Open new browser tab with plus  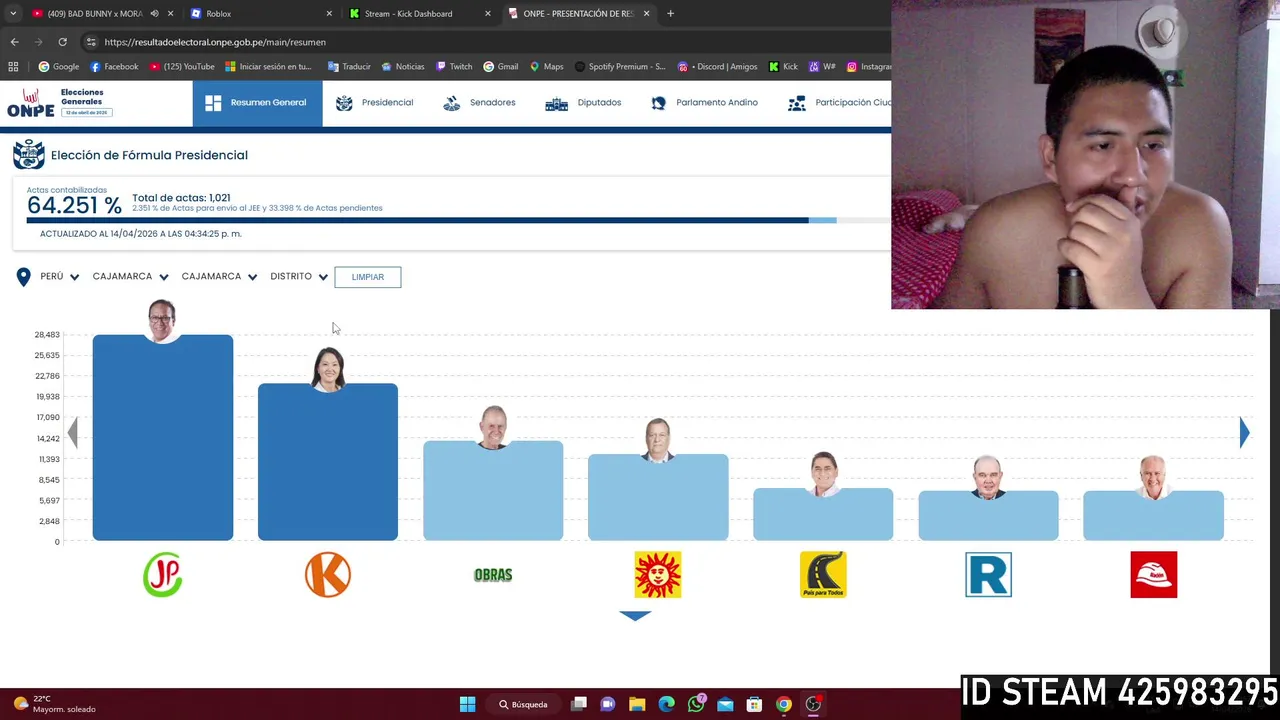tap(670, 14)
